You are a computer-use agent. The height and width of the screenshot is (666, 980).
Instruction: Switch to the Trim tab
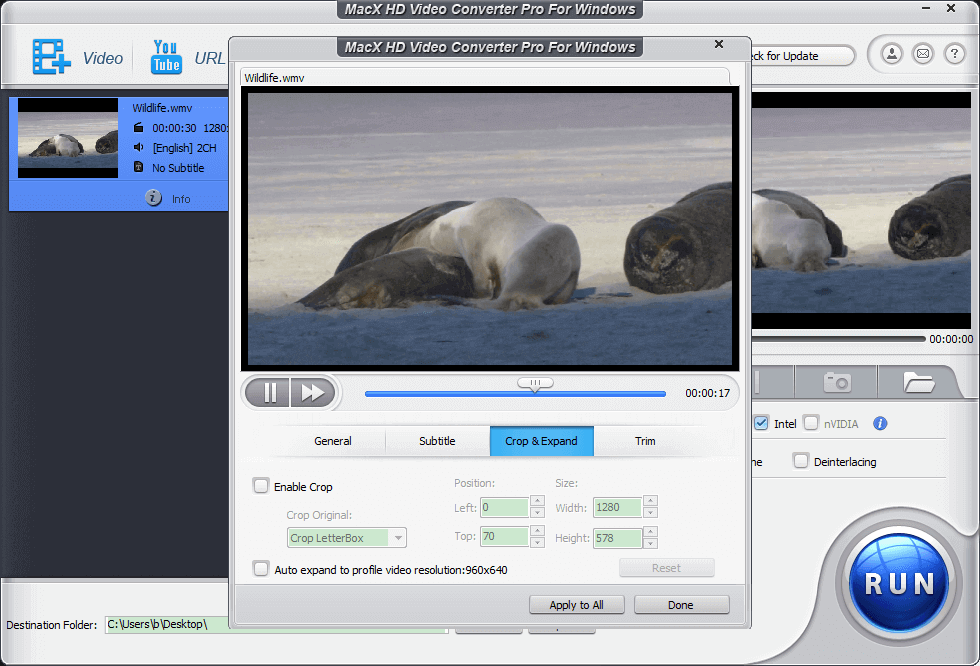(646, 441)
